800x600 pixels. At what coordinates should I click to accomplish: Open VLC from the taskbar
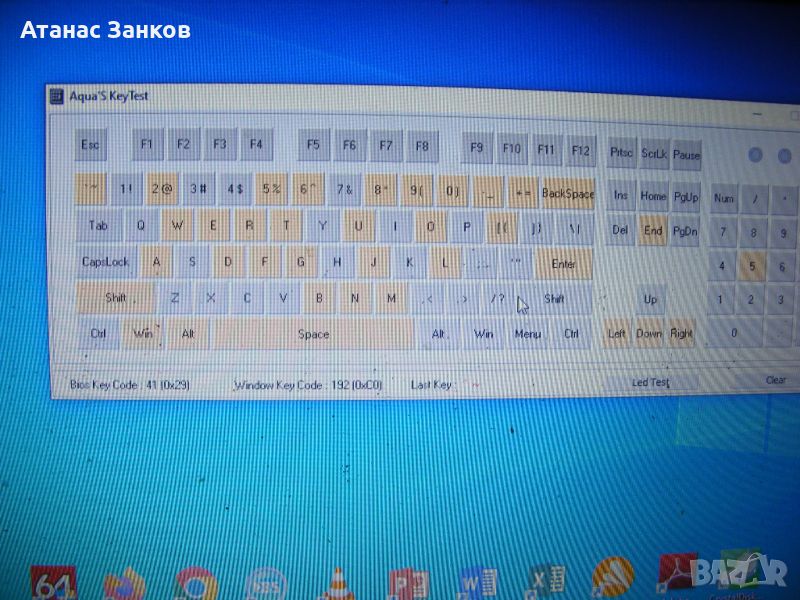pyautogui.click(x=337, y=584)
